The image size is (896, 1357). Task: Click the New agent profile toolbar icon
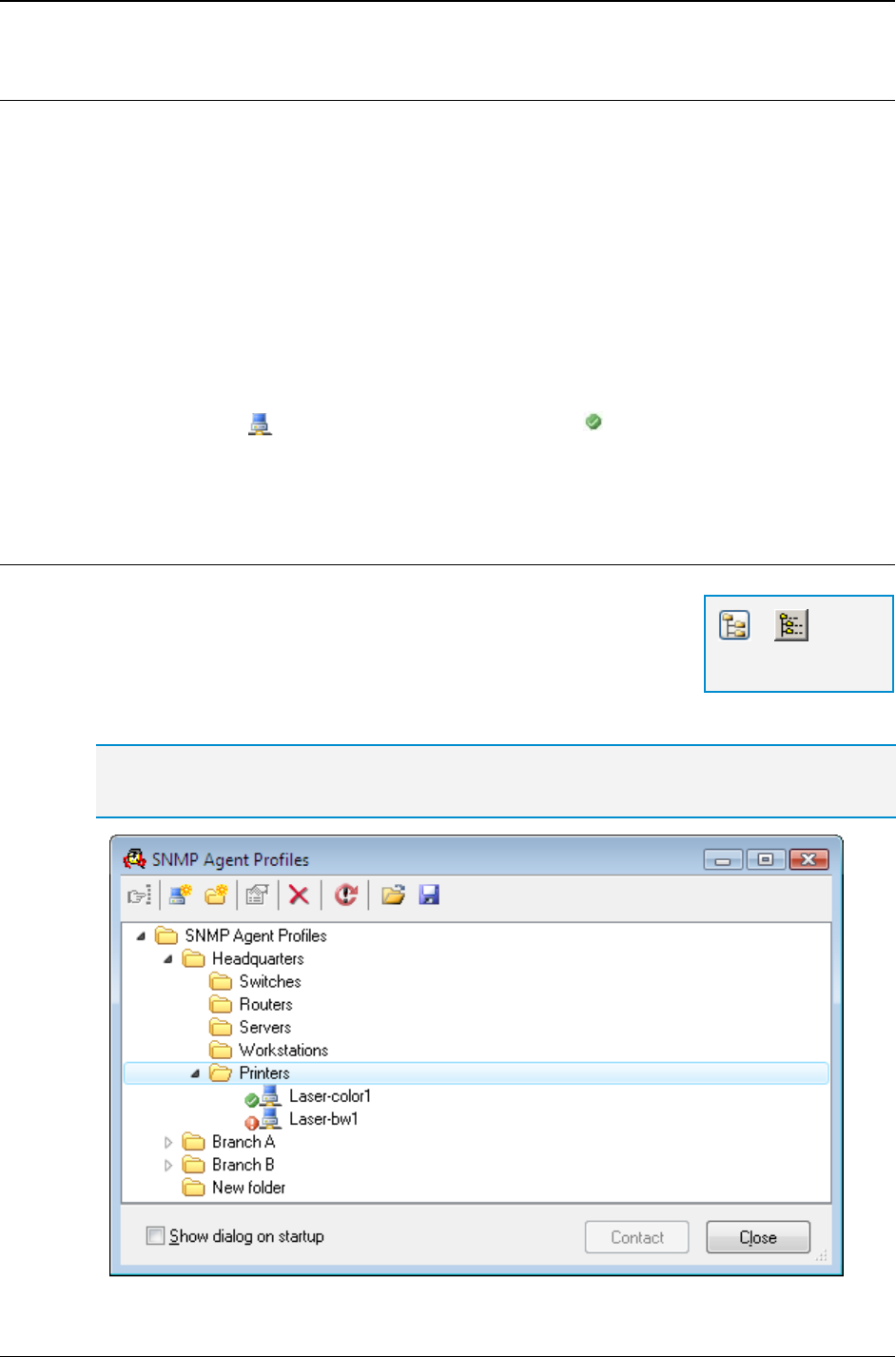tap(180, 895)
